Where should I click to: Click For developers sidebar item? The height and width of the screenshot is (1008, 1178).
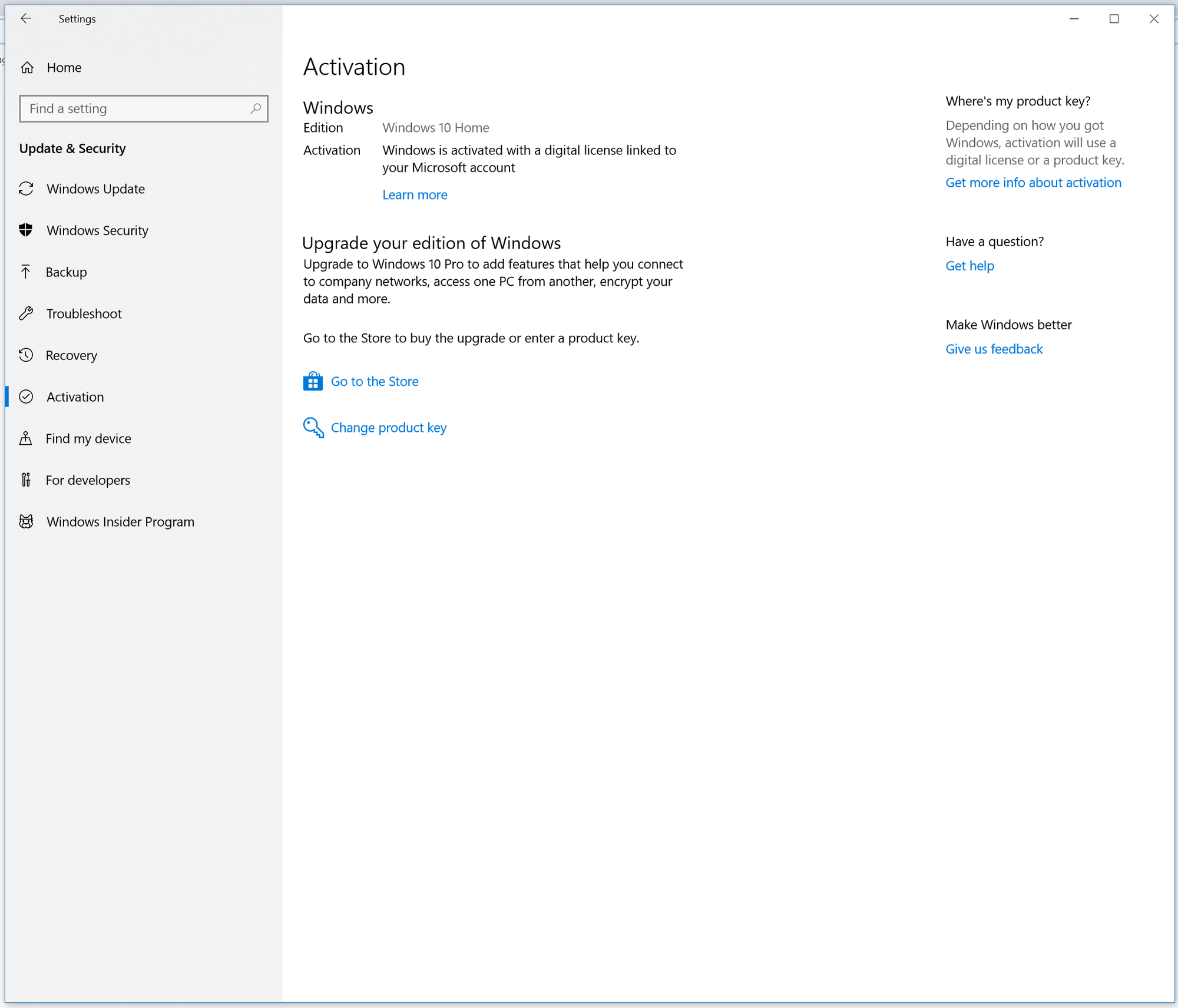tap(88, 480)
